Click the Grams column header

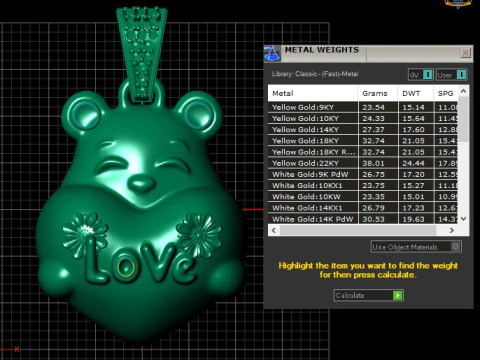pos(378,93)
